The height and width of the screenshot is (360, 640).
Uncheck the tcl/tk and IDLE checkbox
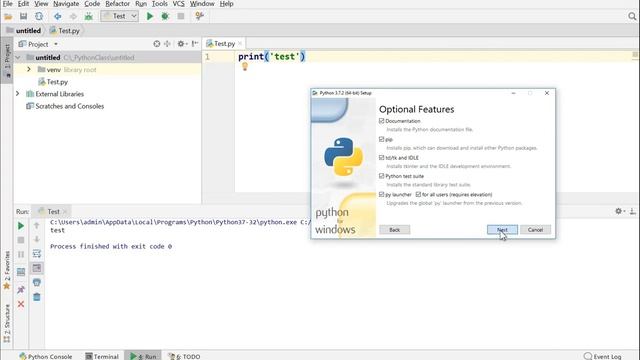(382, 158)
